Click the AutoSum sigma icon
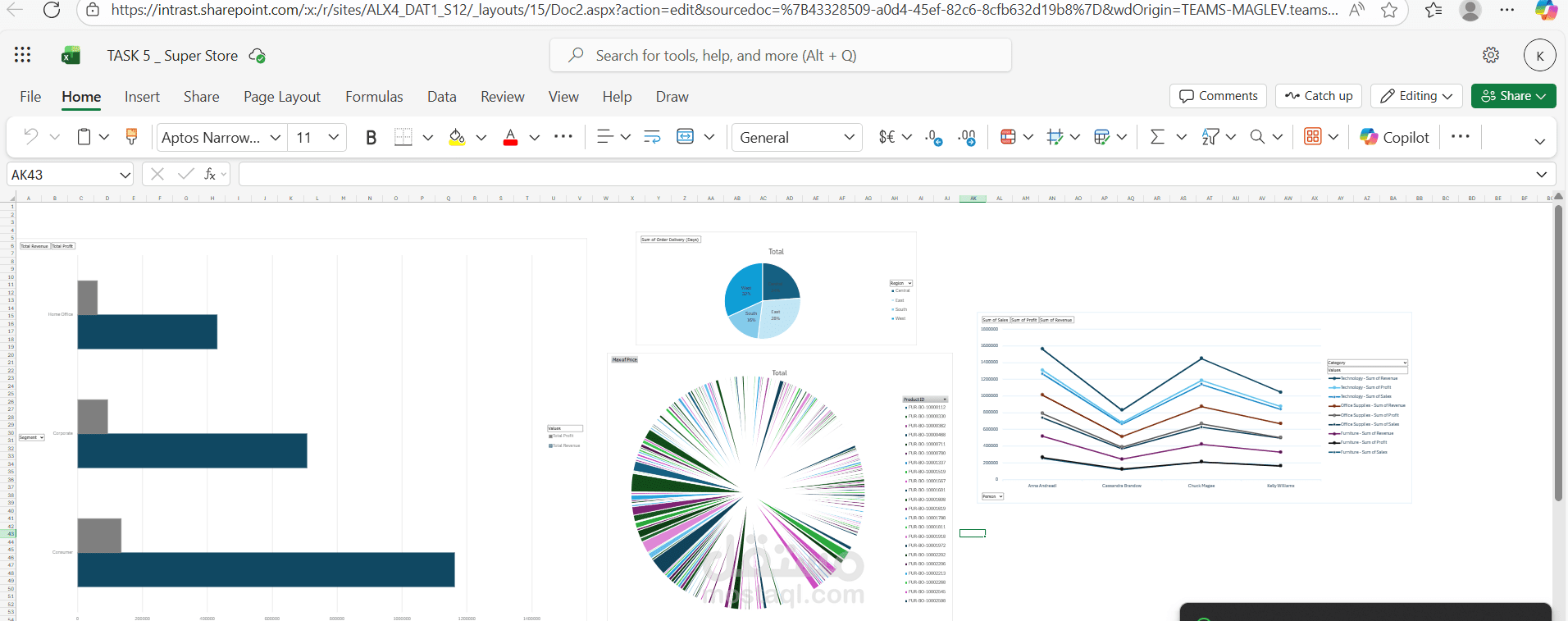 pos(1157,137)
